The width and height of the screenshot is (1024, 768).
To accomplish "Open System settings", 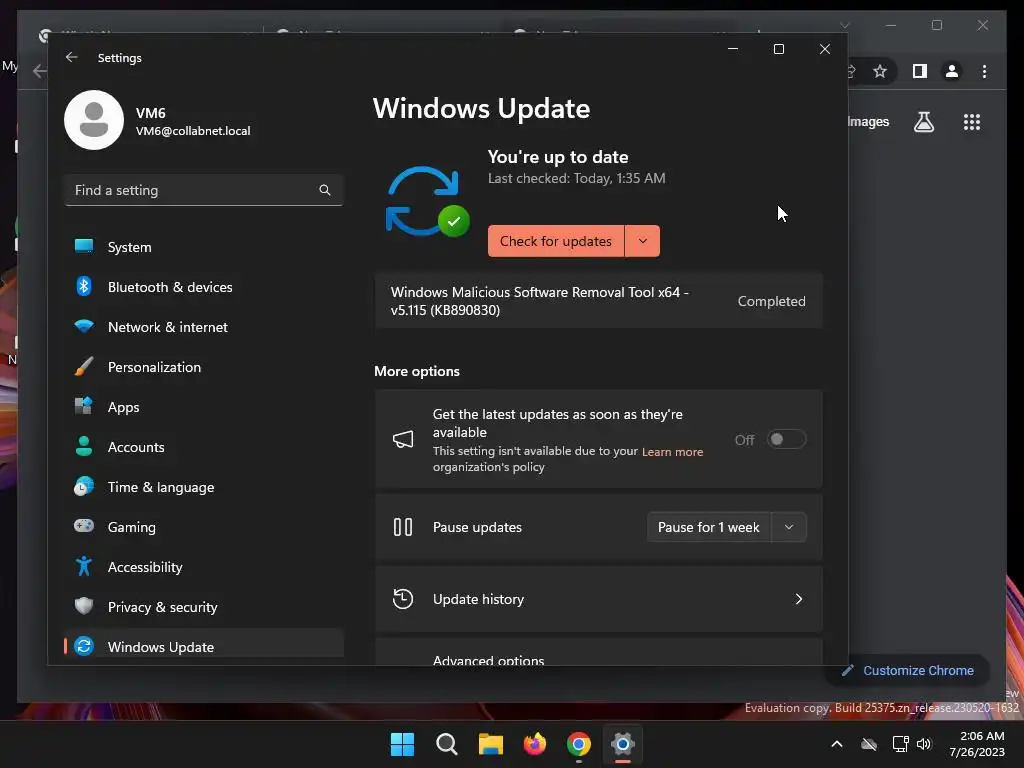I will click(204, 247).
